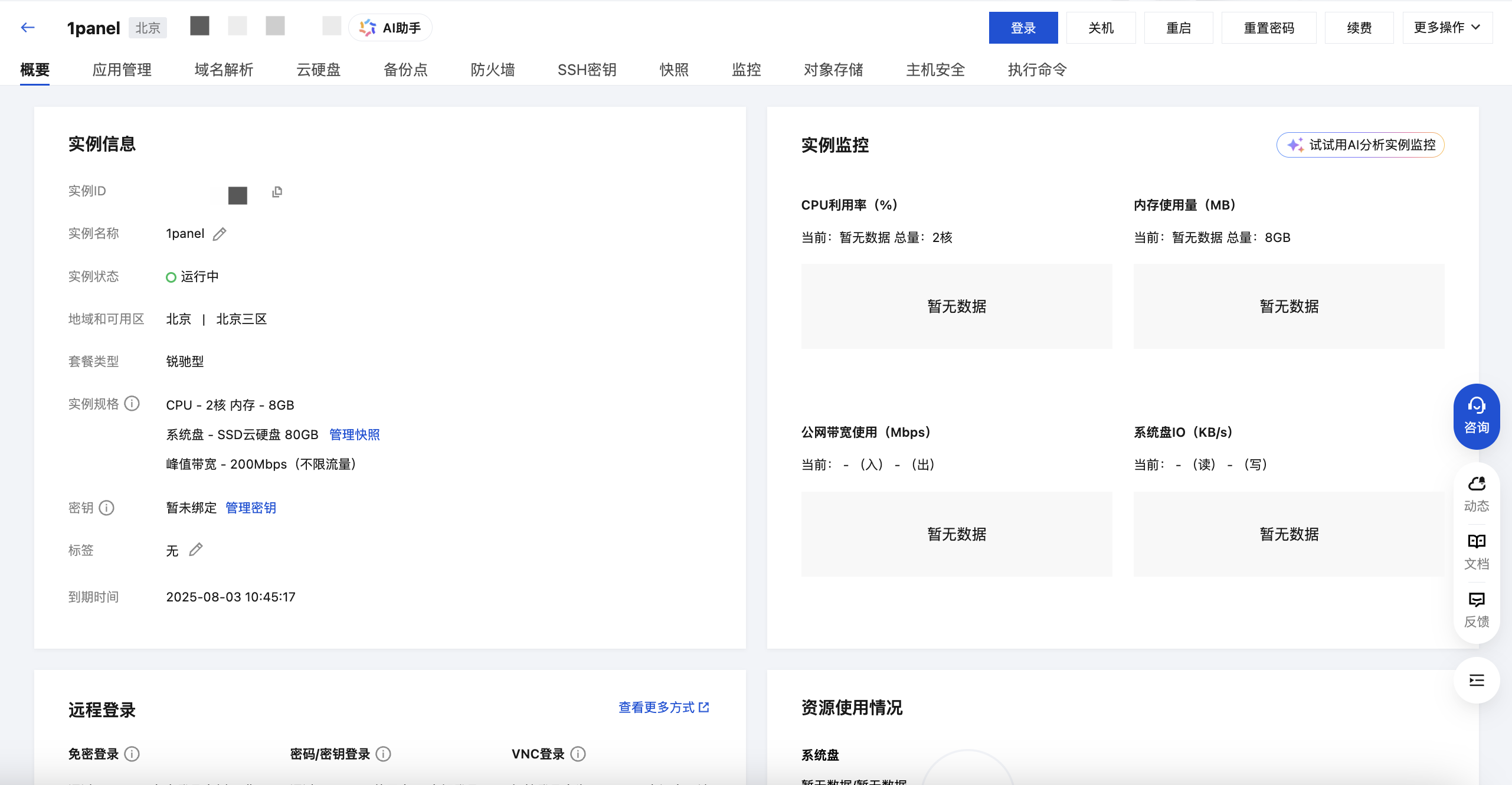Click the 重置密码 button
The image size is (1512, 785).
(x=1269, y=28)
